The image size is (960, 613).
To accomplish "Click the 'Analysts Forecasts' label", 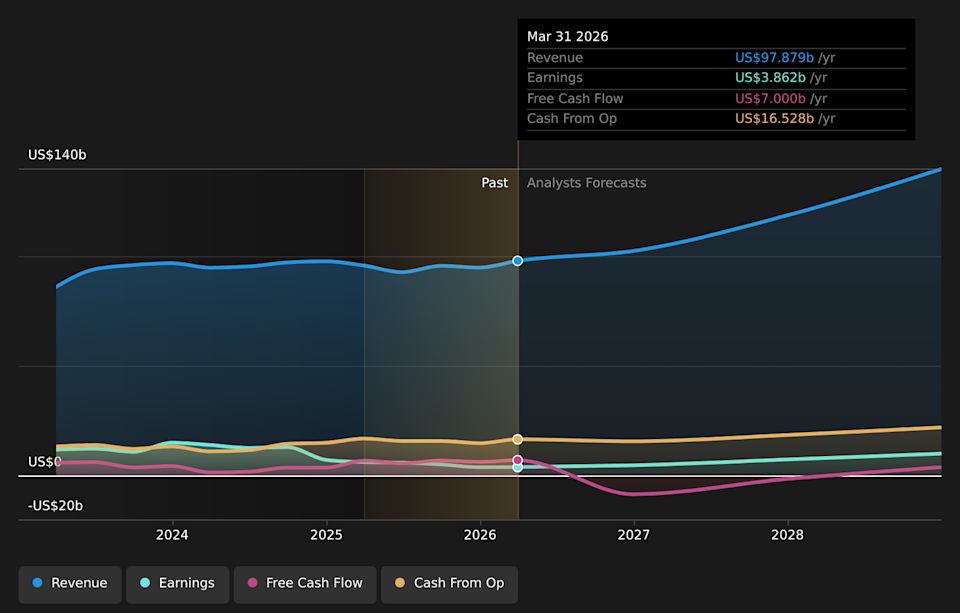I will point(587,183).
